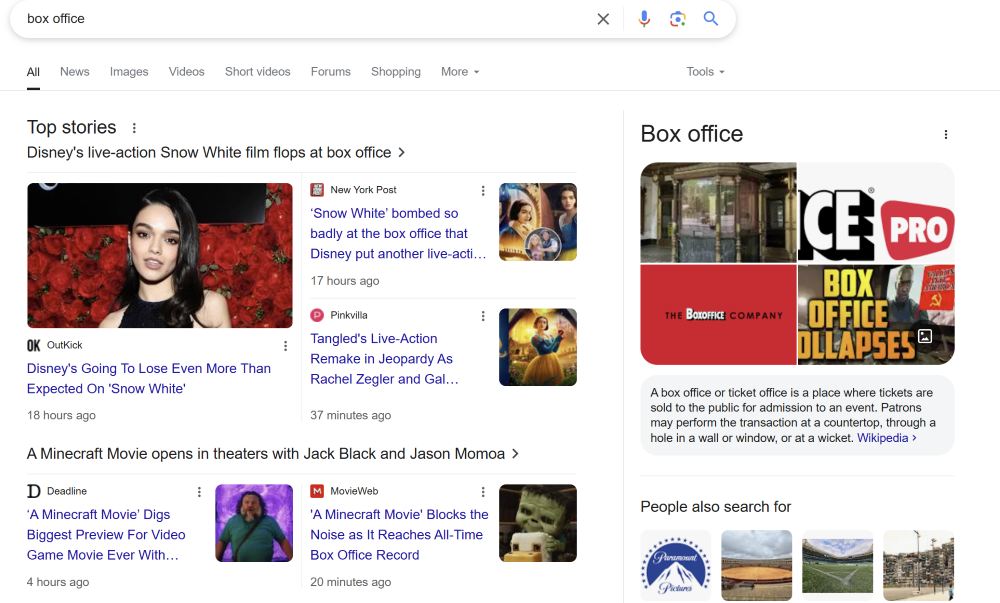Clear the search box with the X icon
The height and width of the screenshot is (603, 1000).
[x=603, y=19]
